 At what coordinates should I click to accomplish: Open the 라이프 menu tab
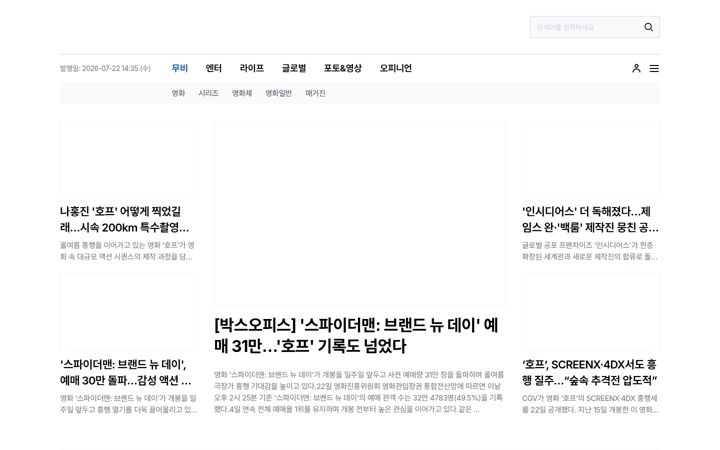(252, 68)
